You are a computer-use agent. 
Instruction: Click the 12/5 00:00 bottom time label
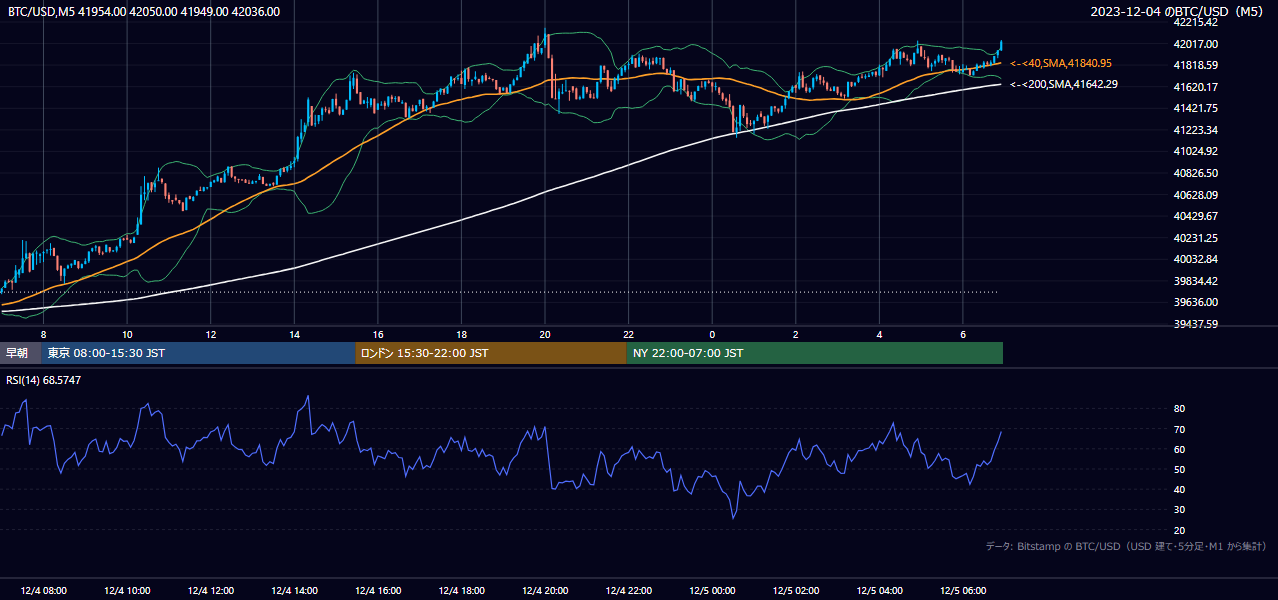[712, 591]
